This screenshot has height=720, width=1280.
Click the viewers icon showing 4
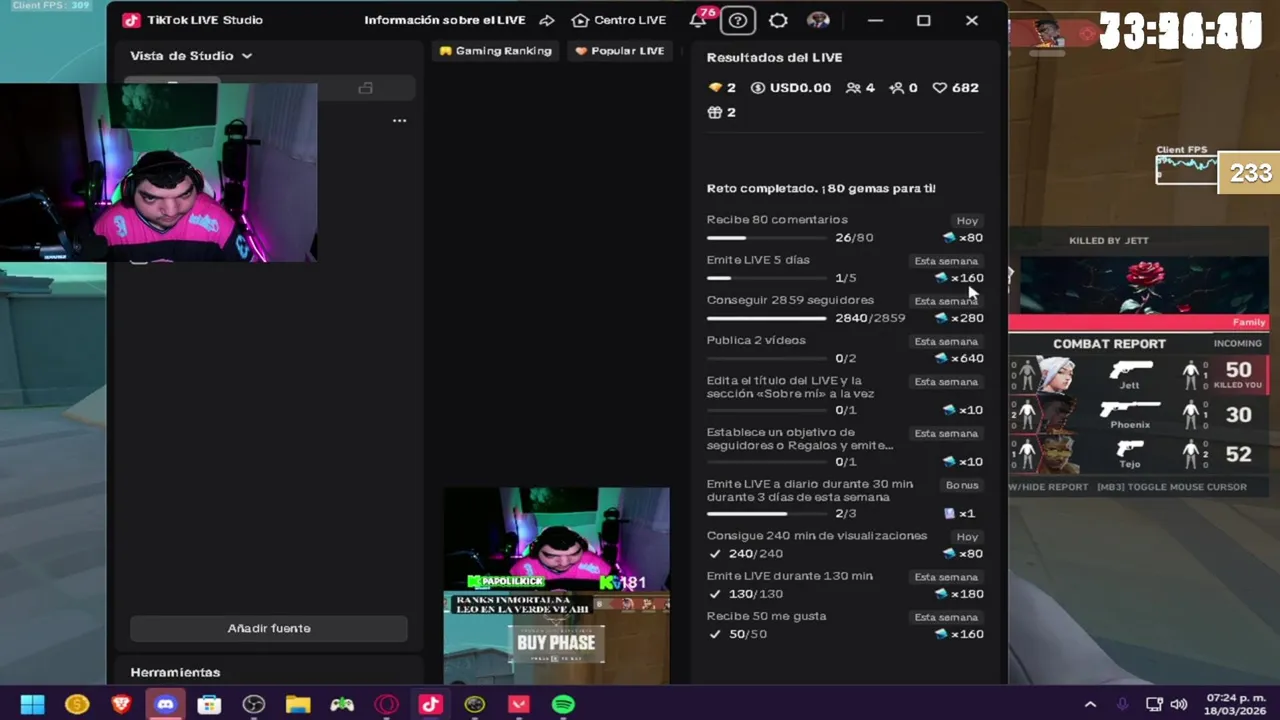click(x=853, y=88)
